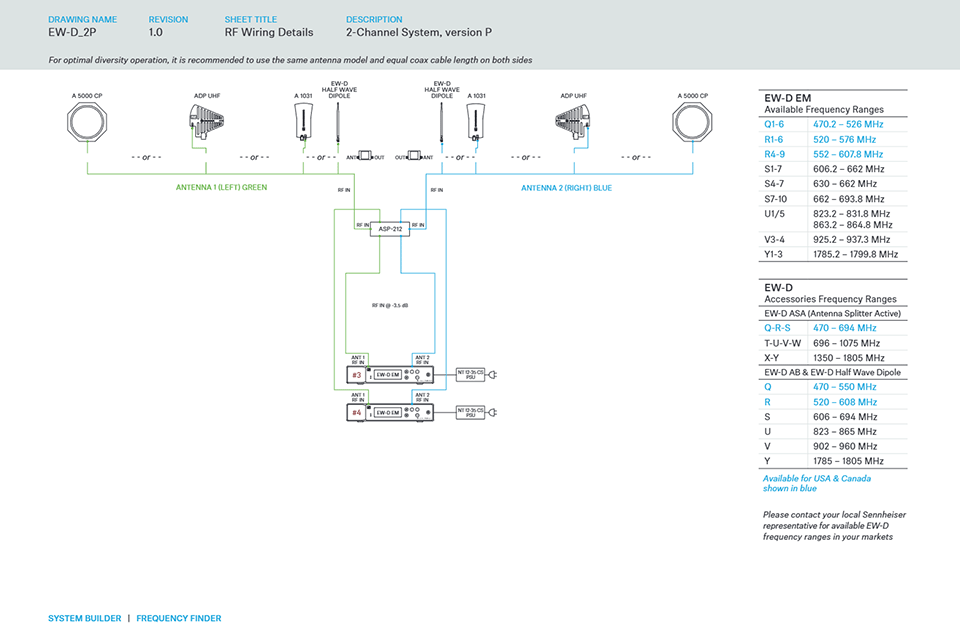
Task: Click the T-U-V-W range row
Action: pos(833,343)
